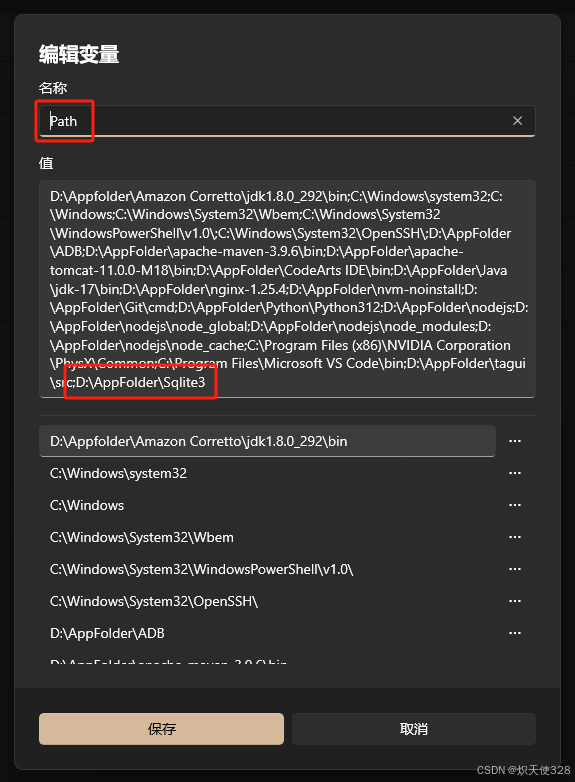
Task: Click inside the variable value text area
Action: (287, 289)
